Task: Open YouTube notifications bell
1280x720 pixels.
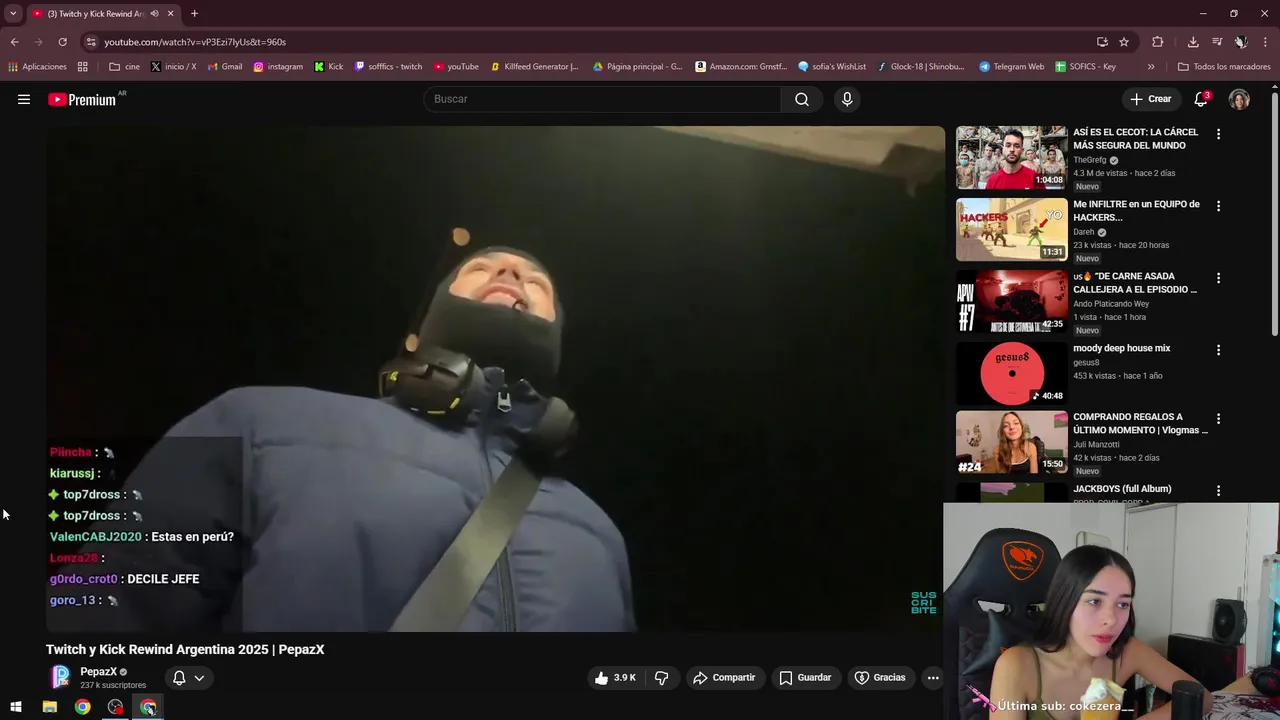Action: coord(1201,99)
